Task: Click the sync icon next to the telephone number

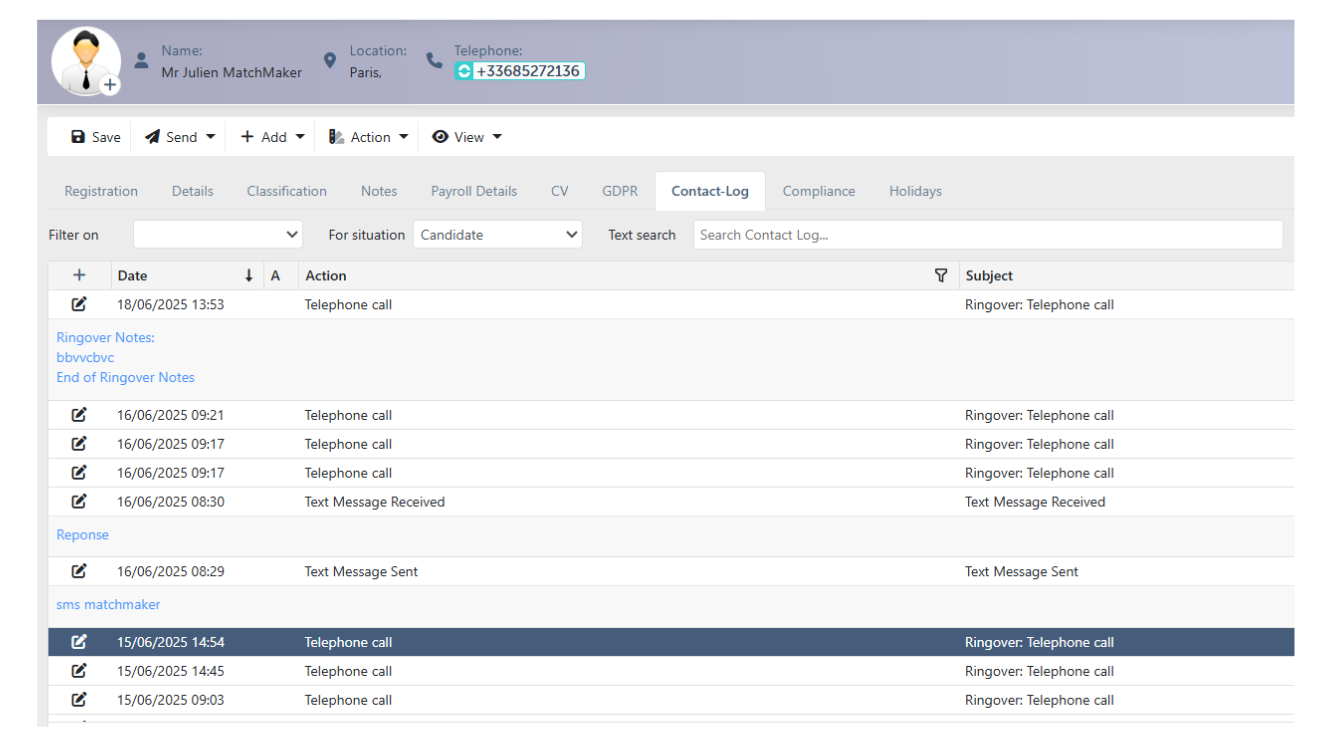Action: point(462,71)
